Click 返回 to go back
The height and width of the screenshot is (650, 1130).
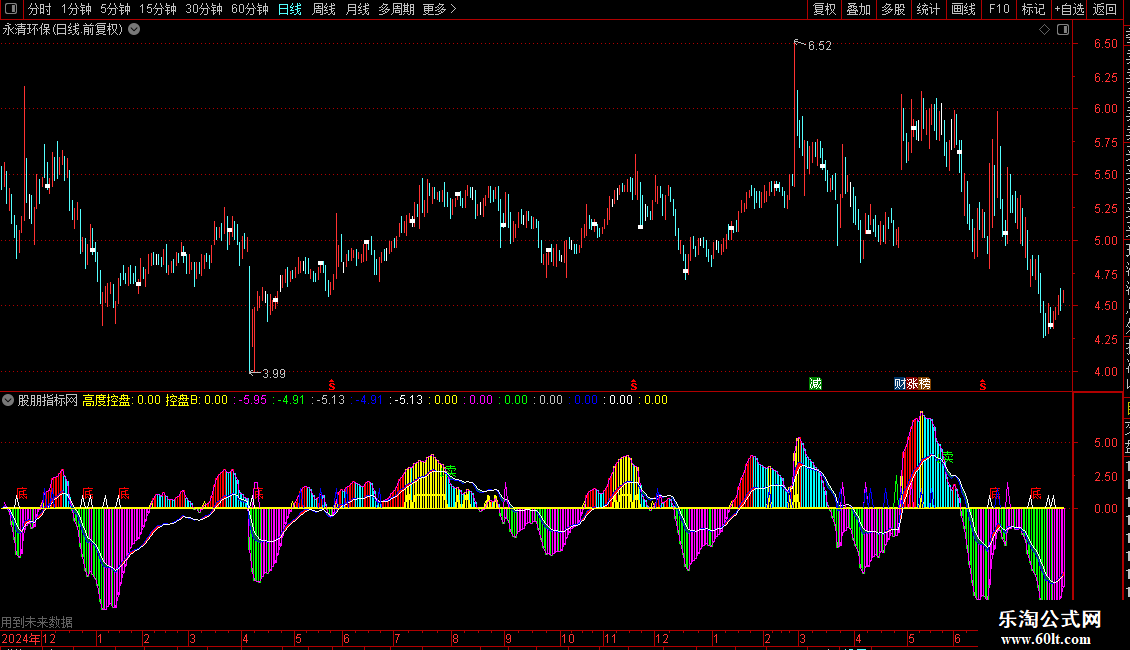(1105, 9)
